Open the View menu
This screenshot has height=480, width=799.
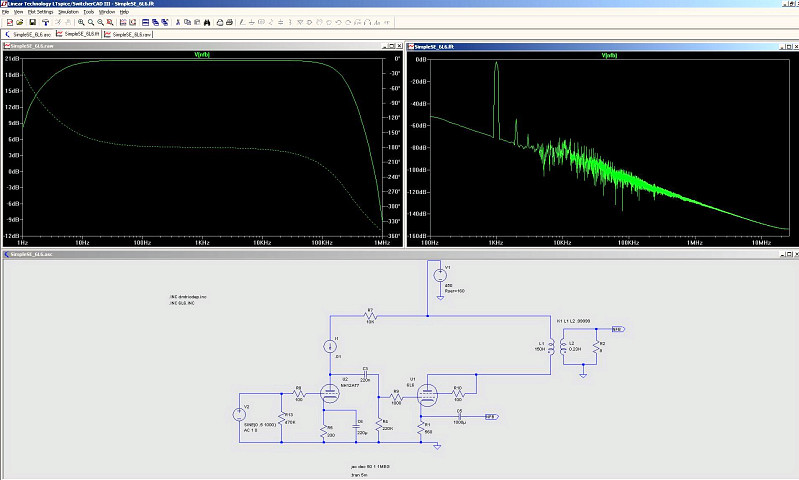coord(18,12)
